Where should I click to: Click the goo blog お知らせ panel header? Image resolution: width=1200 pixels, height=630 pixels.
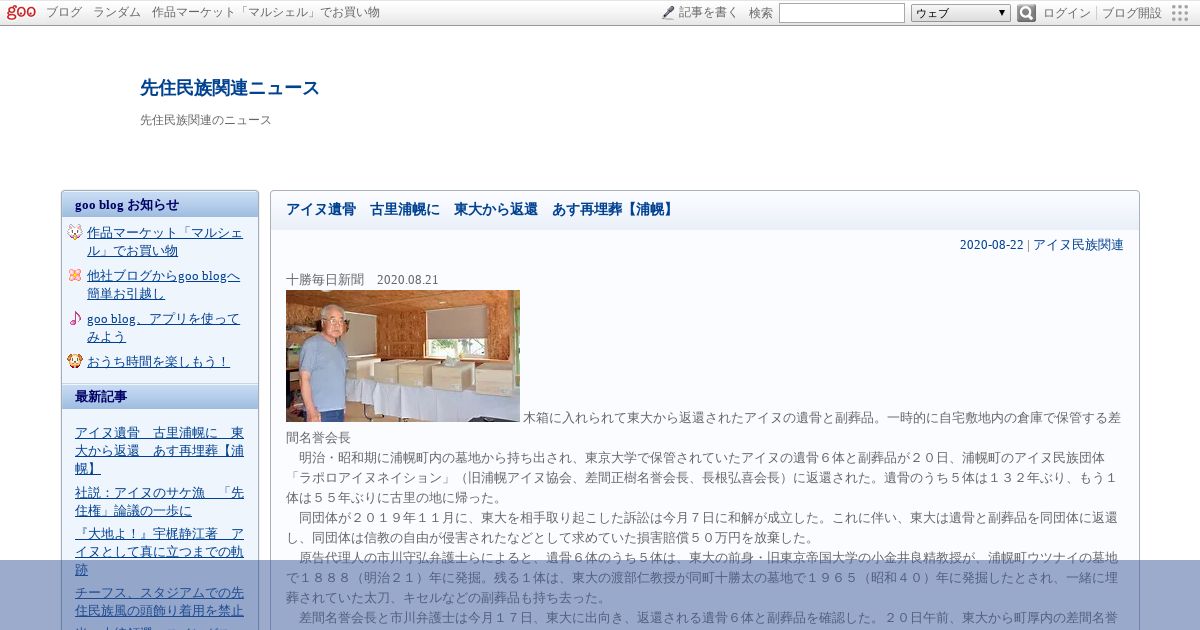(160, 204)
